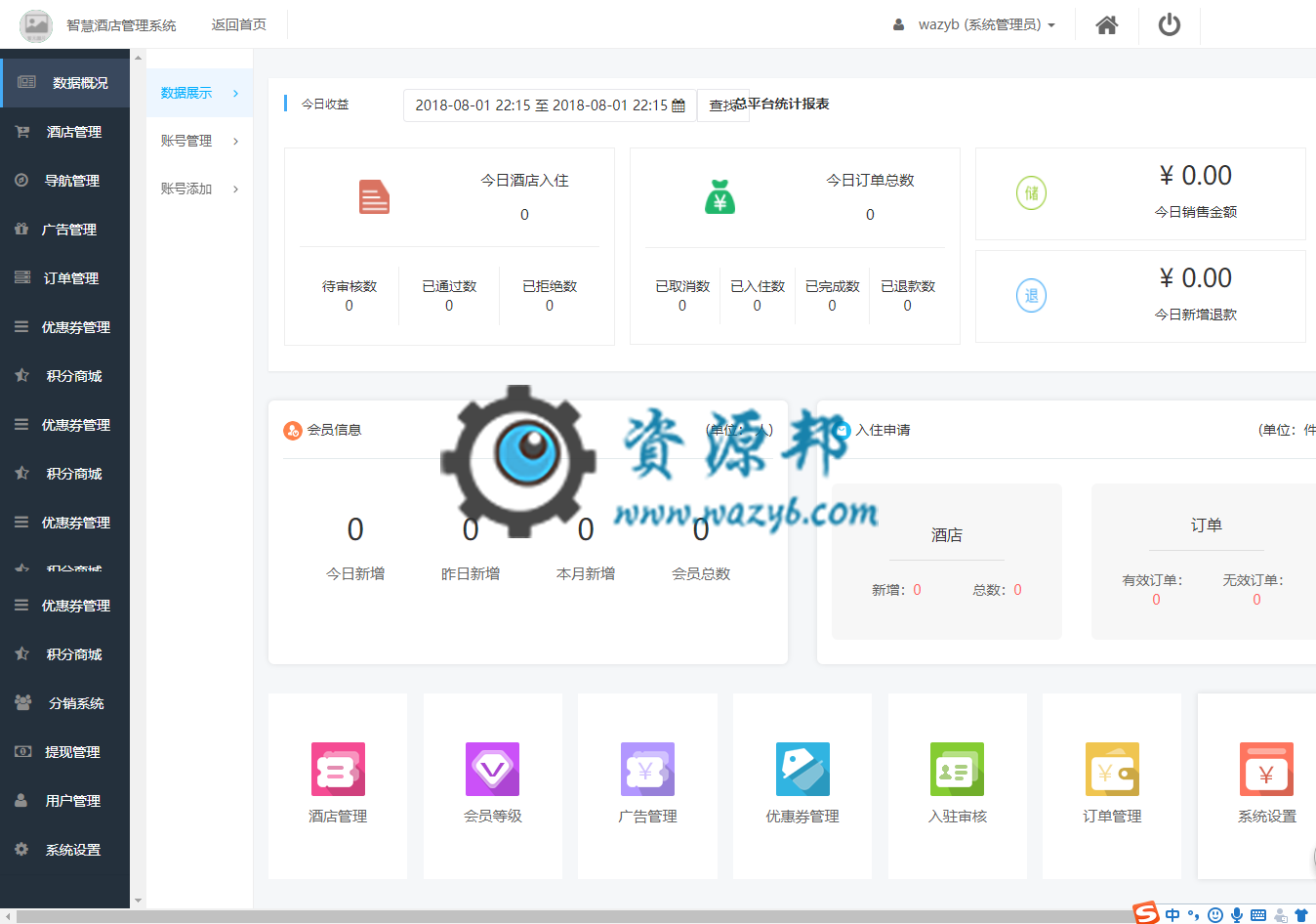Viewport: 1316px width, 924px height.
Task: Click the 今日新增退款 label
Action: [x=1196, y=315]
